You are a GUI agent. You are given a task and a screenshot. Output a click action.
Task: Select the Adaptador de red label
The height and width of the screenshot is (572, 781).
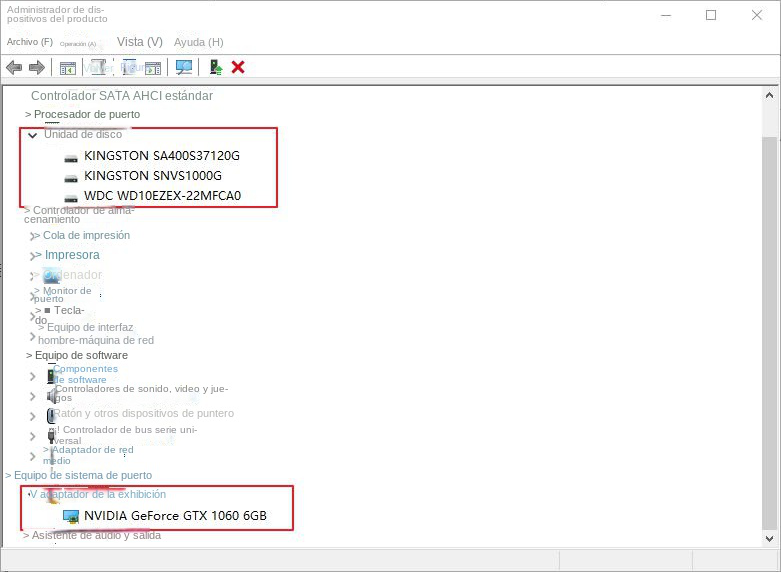click(x=88, y=455)
